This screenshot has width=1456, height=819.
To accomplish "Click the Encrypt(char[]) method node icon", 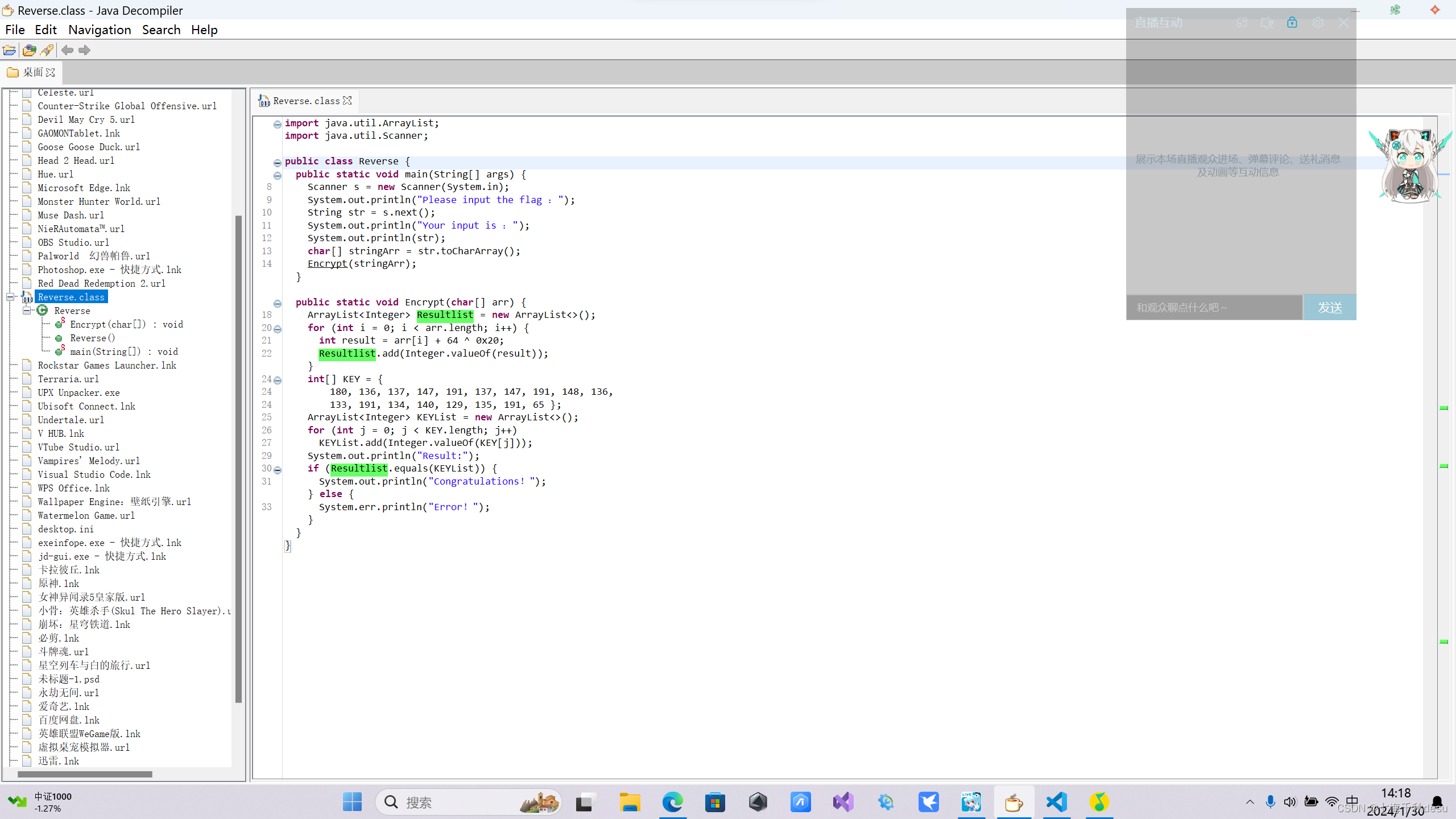I will click(60, 324).
